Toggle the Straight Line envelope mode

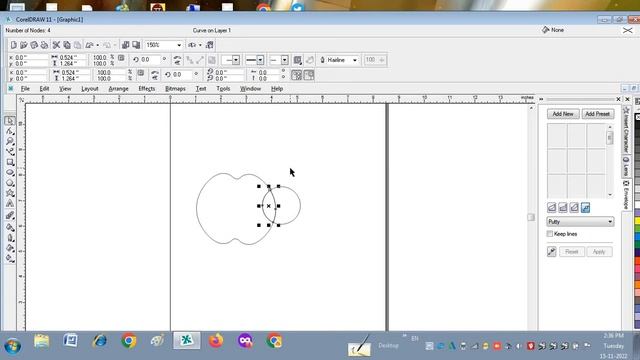tap(551, 208)
